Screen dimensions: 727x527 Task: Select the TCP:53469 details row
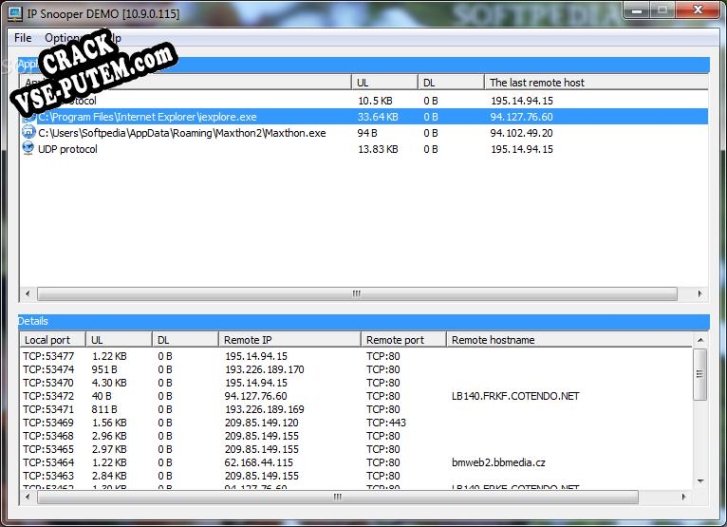356,423
